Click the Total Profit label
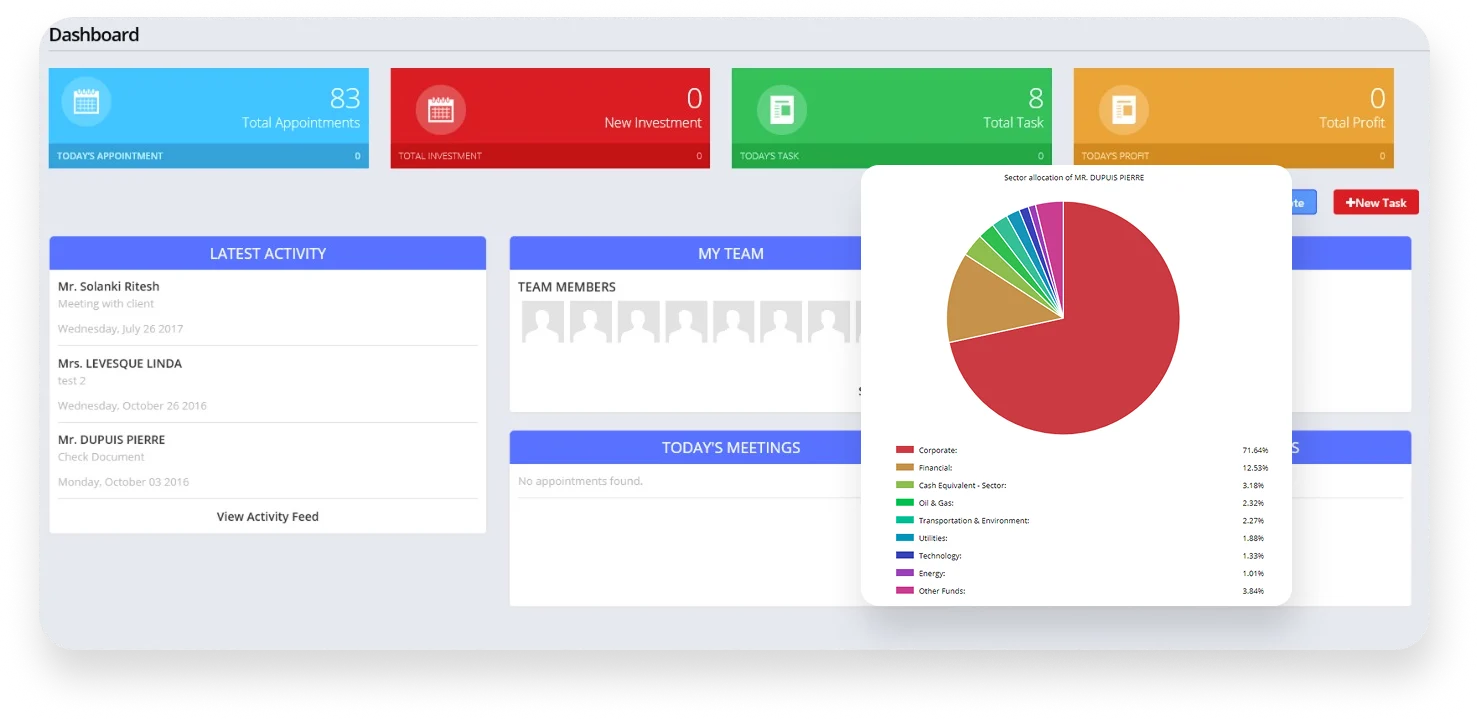The height and width of the screenshot is (719, 1477). tap(1352, 123)
